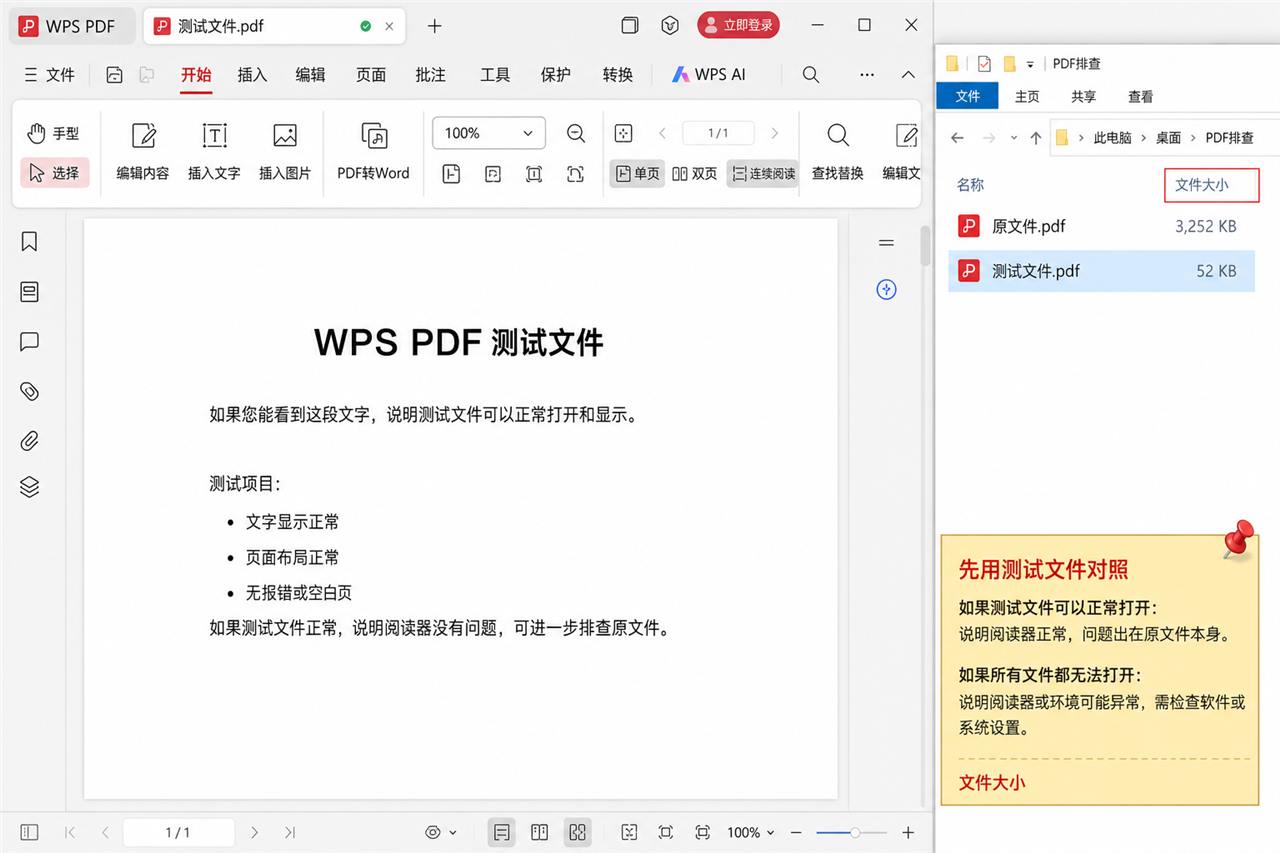
Task: Go to next page via ribbon arrow
Action: pos(774,133)
